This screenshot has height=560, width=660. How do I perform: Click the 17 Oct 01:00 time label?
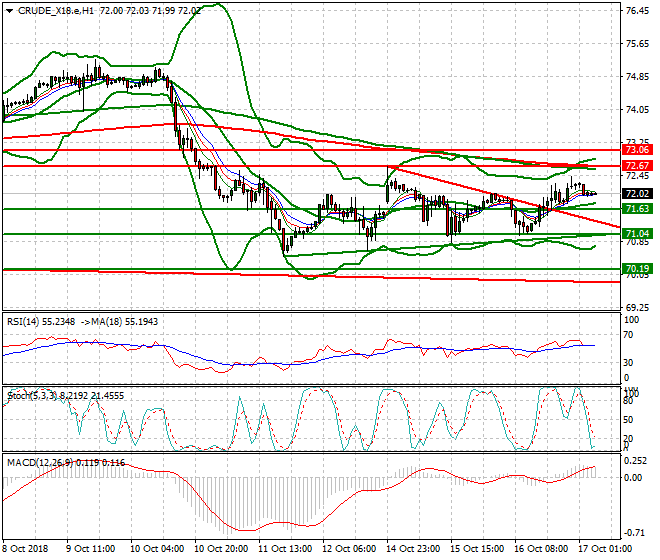click(x=605, y=549)
